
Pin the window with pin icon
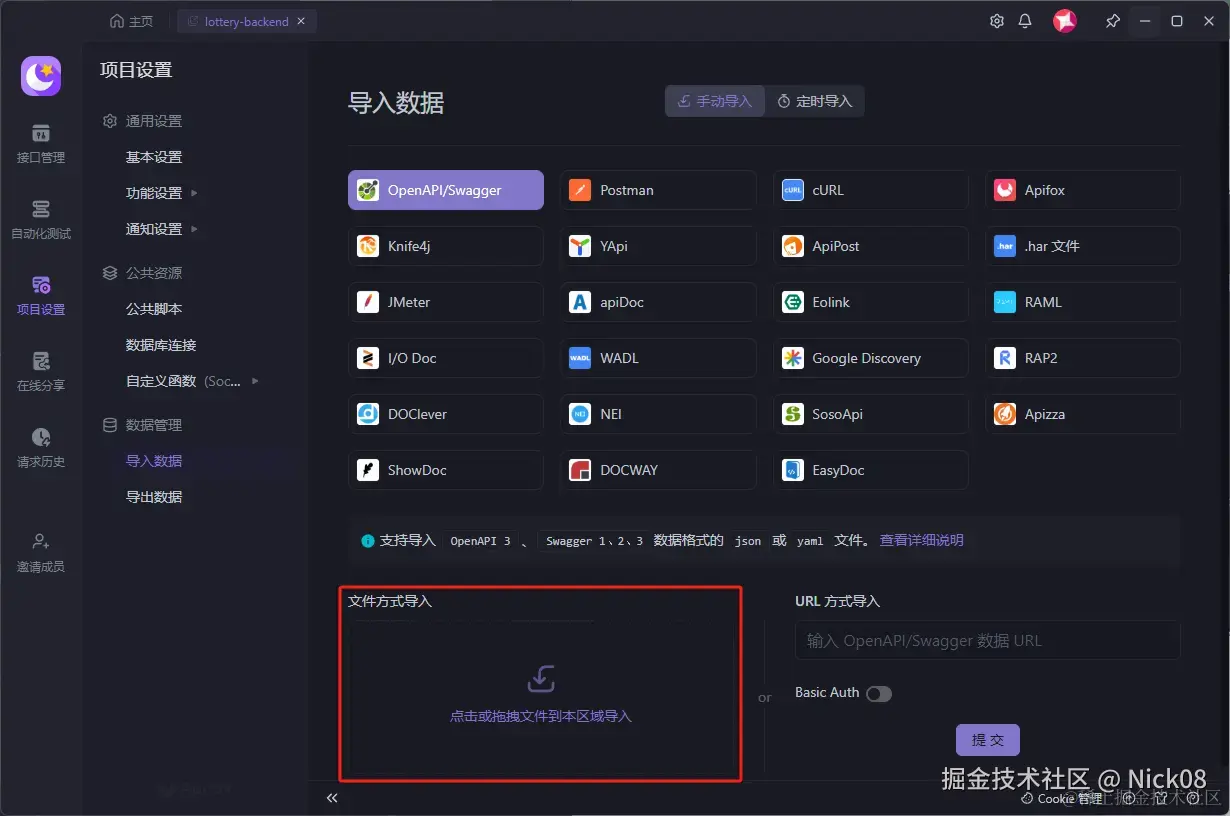click(1113, 21)
